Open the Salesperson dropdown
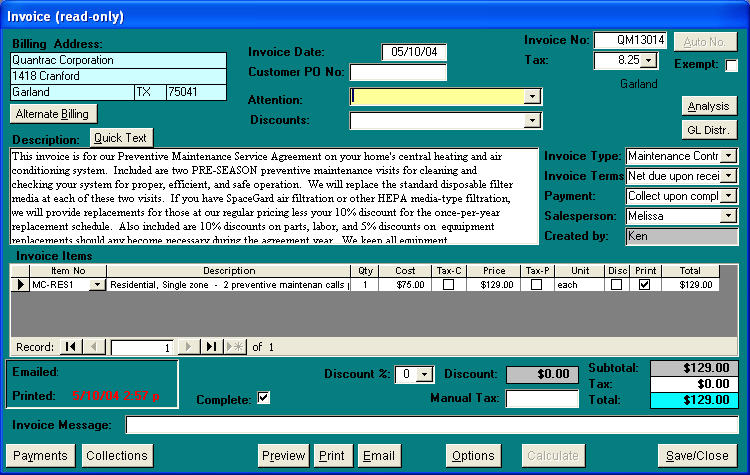The height and width of the screenshot is (475, 750). [728, 216]
